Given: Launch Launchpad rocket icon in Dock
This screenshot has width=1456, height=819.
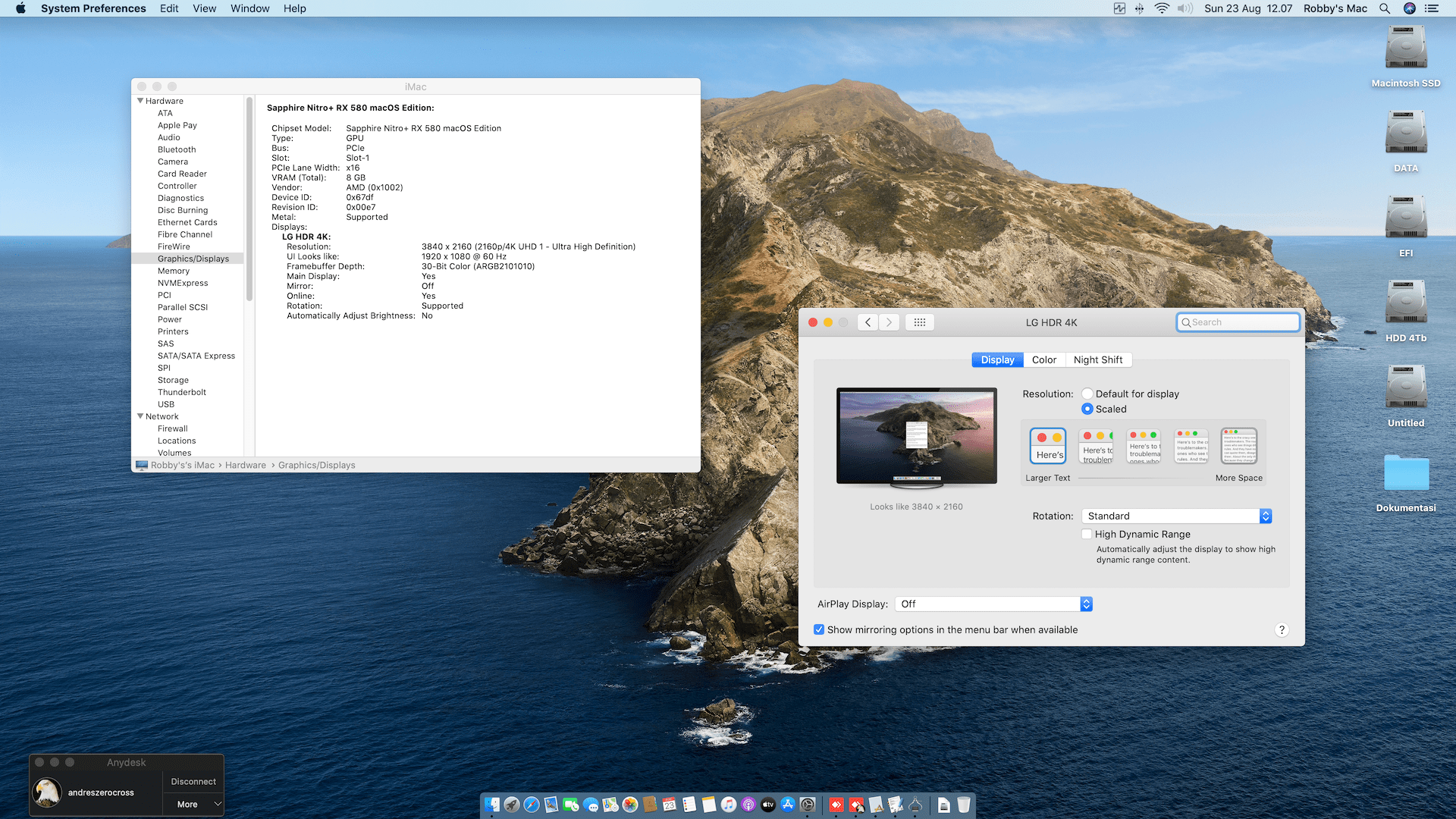Looking at the screenshot, I should pos(512,805).
